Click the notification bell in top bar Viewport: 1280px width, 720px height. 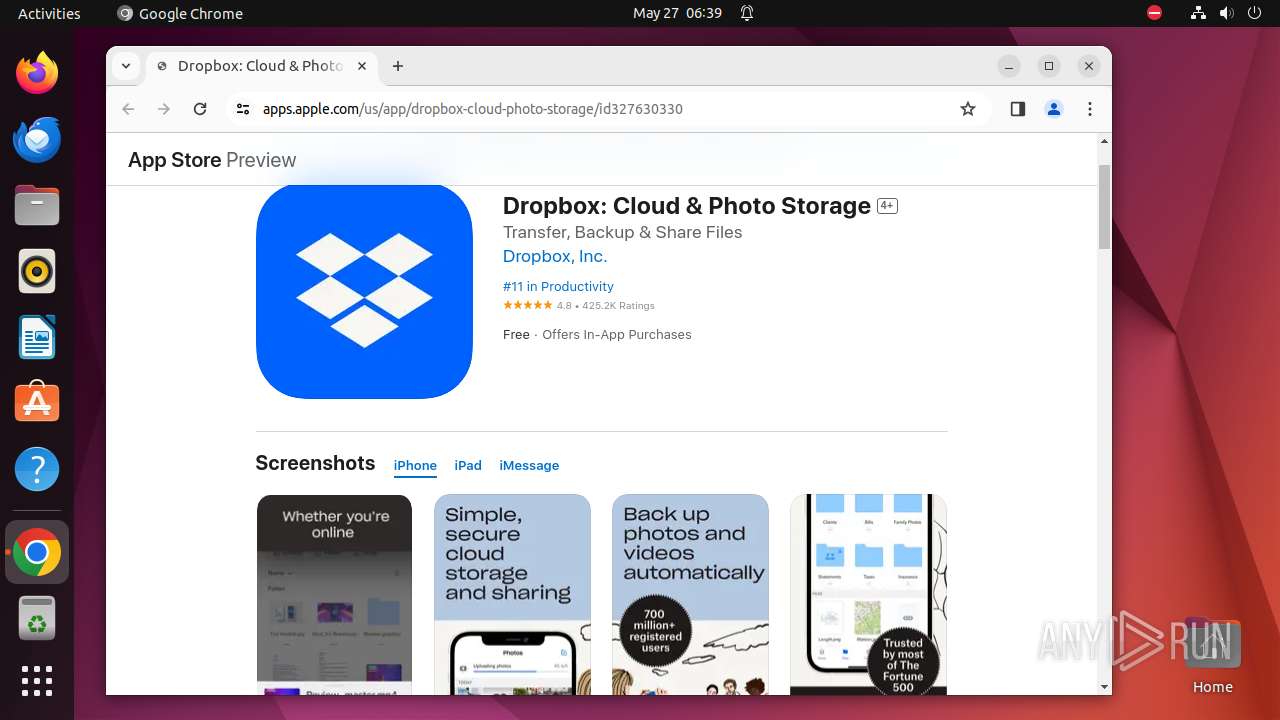[x=747, y=13]
